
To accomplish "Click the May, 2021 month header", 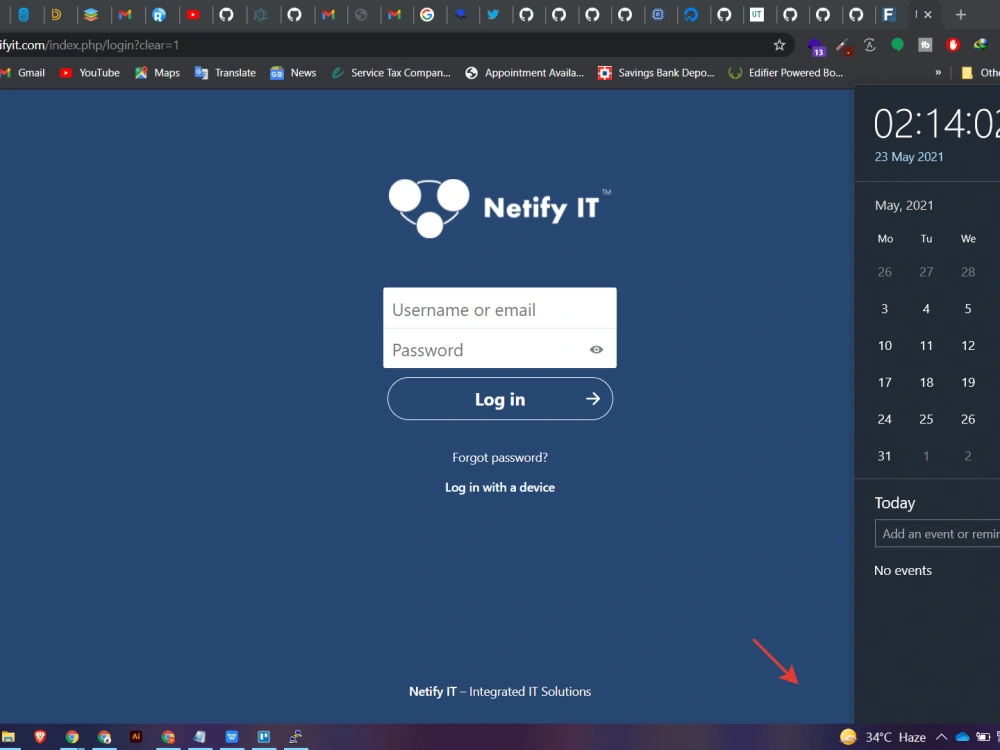I will 904,205.
